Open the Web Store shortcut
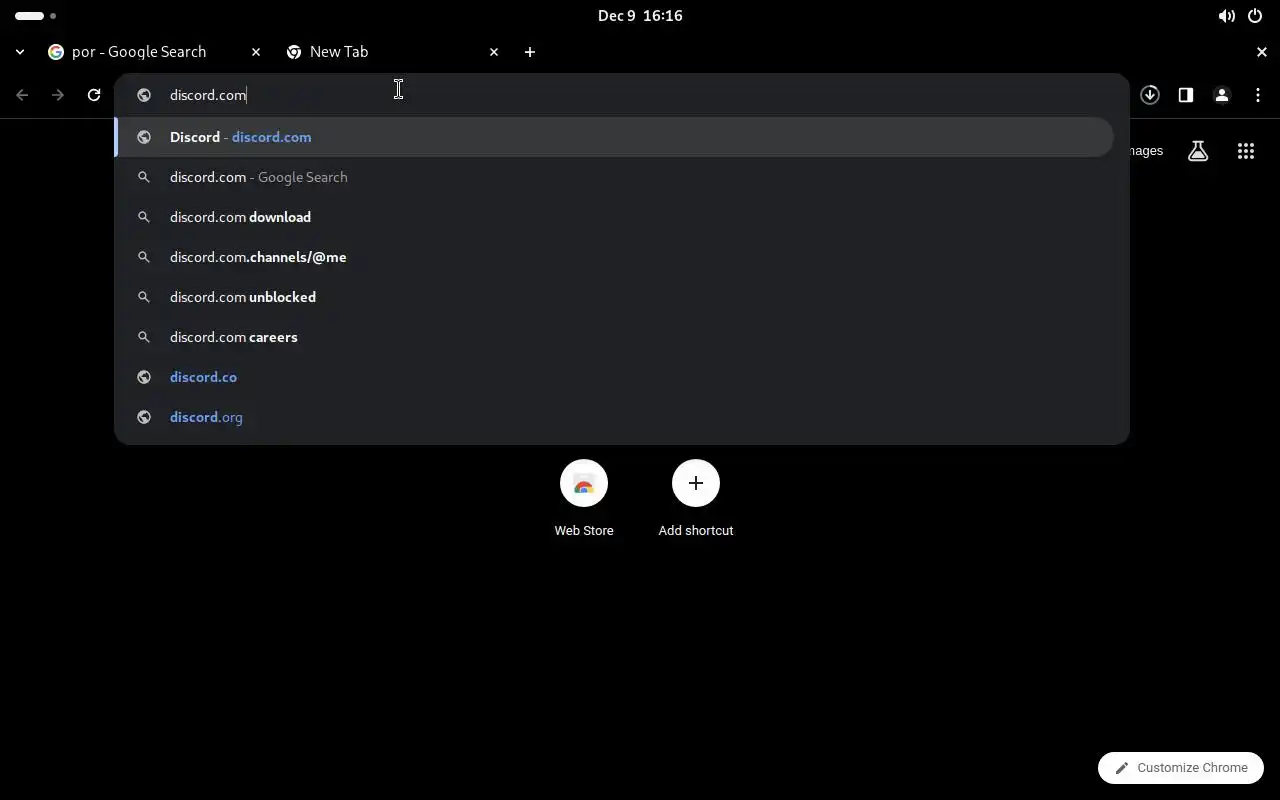Screen dimensions: 1280x800 pyautogui.click(x=584, y=498)
